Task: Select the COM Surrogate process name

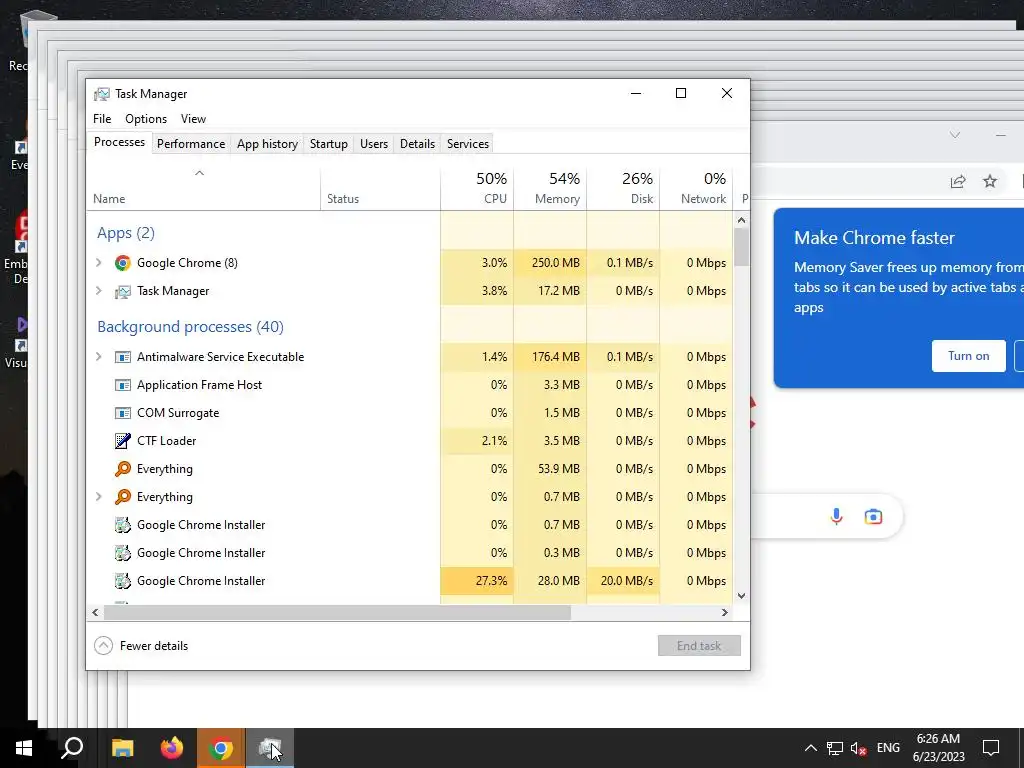Action: coord(178,413)
